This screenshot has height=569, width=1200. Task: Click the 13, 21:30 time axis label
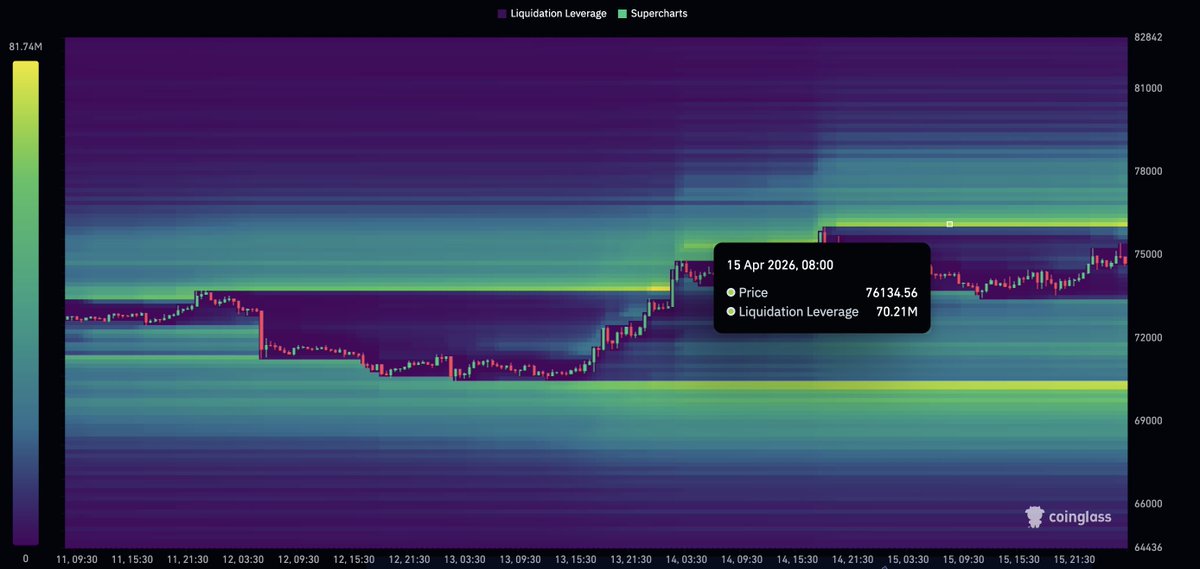[x=630, y=559]
